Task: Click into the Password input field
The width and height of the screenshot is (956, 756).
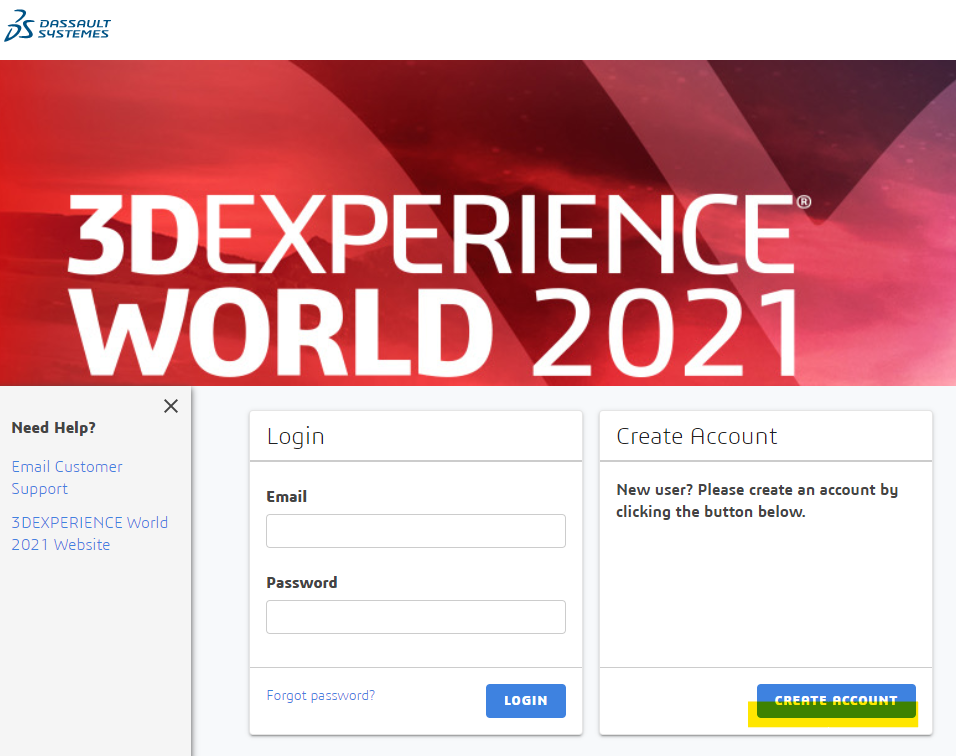Action: pyautogui.click(x=415, y=617)
